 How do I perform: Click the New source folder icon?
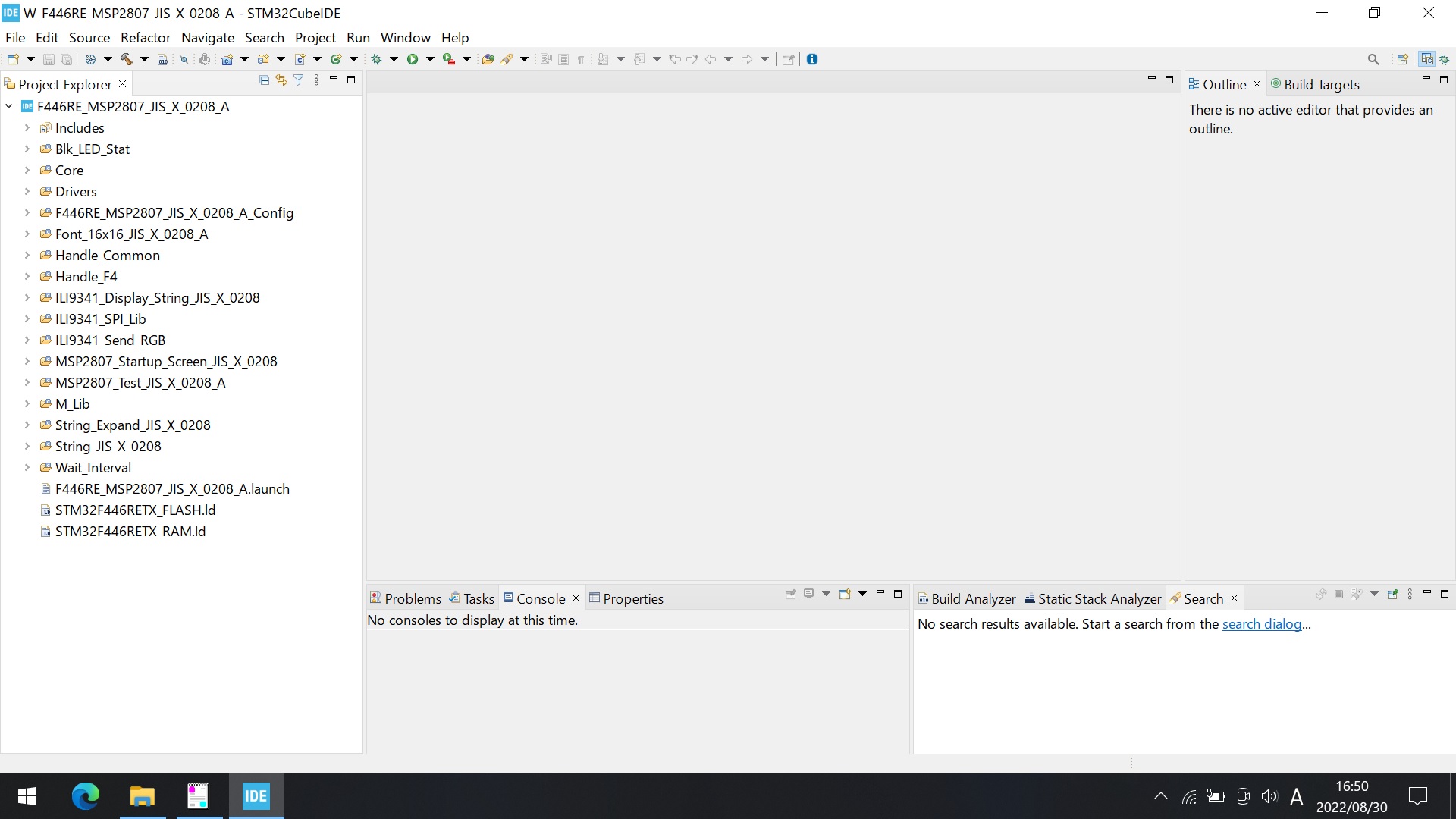click(263, 59)
